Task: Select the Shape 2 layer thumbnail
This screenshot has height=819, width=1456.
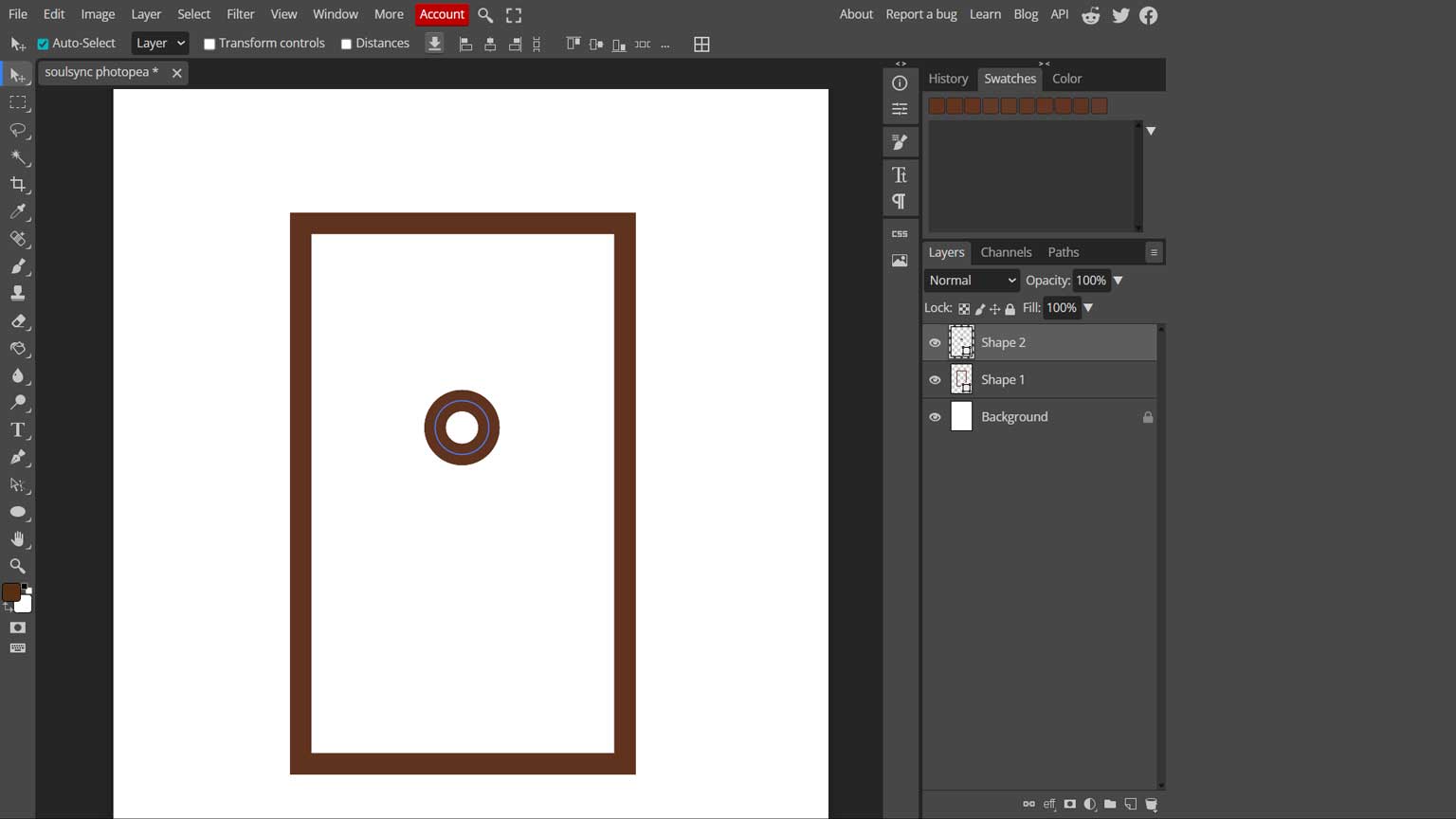Action: pos(961,342)
